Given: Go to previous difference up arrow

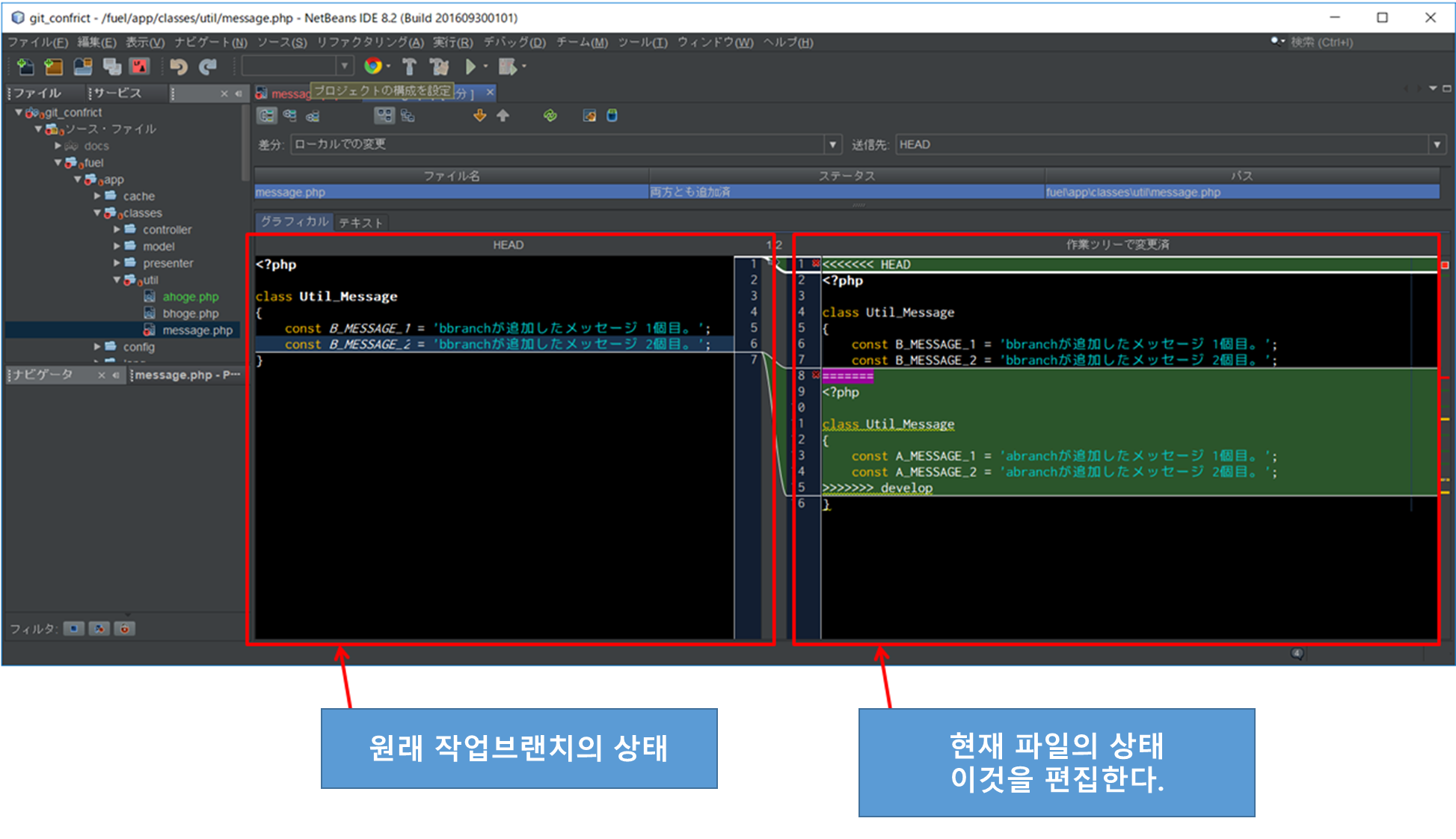Looking at the screenshot, I should coord(503,116).
